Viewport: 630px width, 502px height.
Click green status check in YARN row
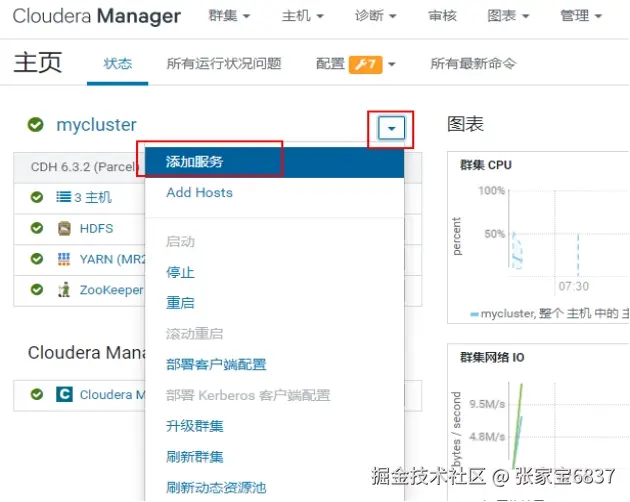pos(37,259)
